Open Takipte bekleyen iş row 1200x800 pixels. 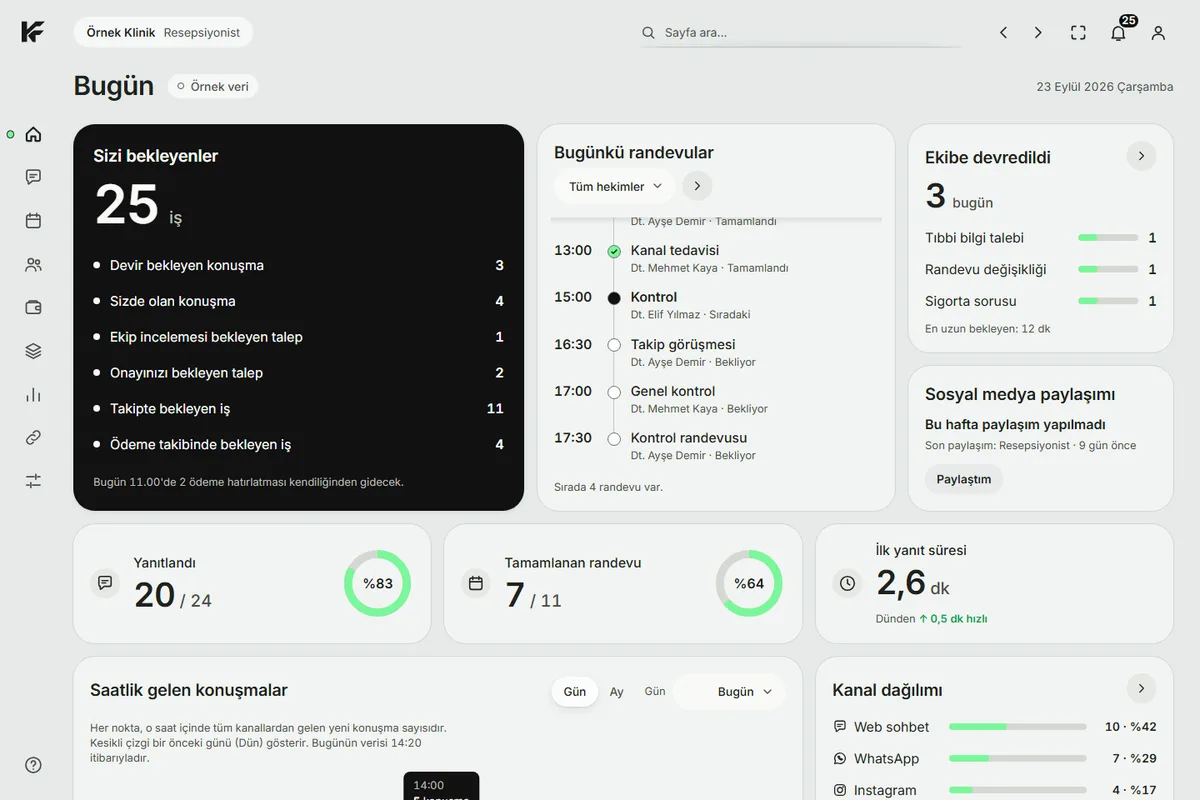click(298, 408)
